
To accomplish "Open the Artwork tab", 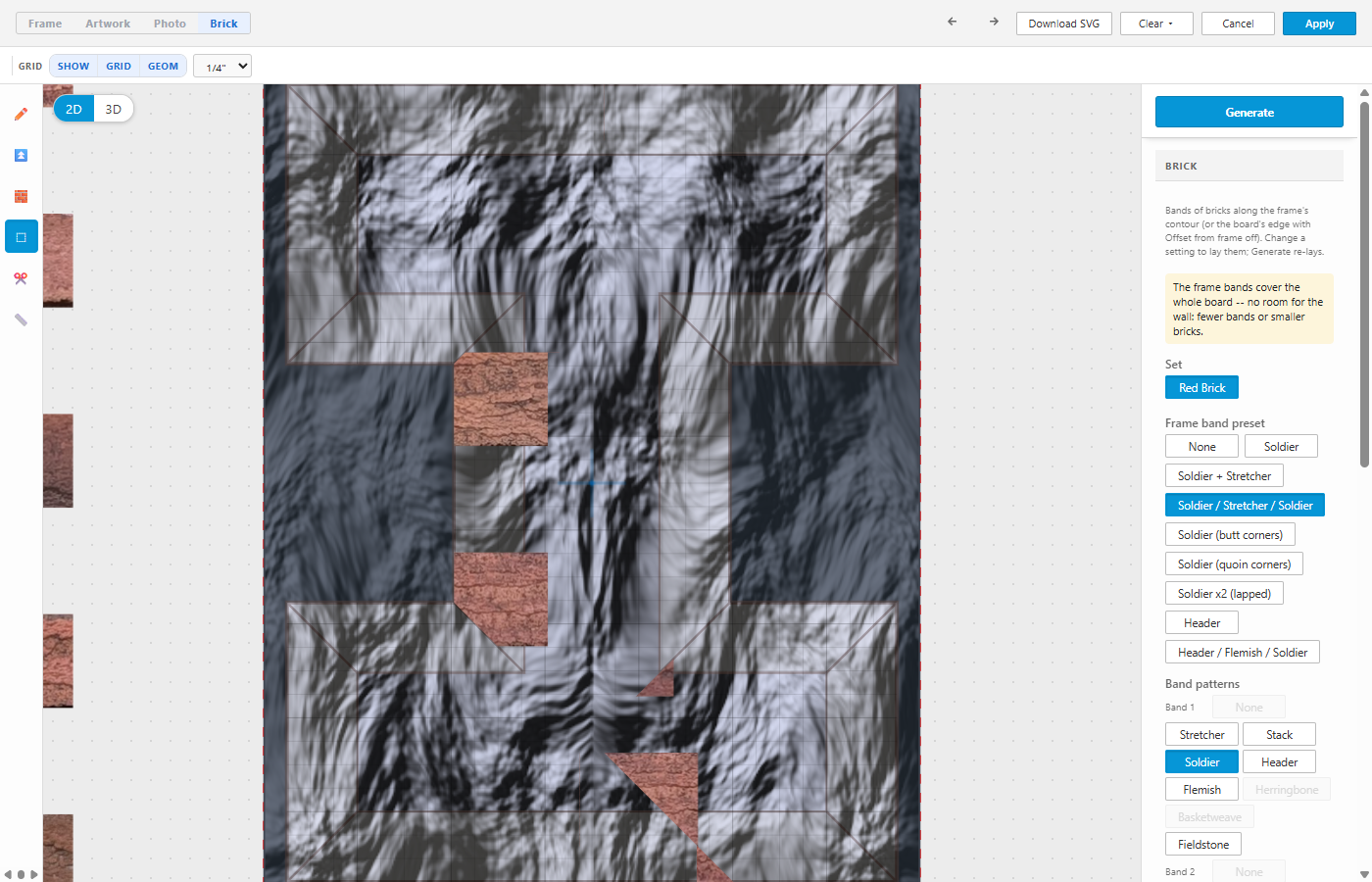I will 108,24.
